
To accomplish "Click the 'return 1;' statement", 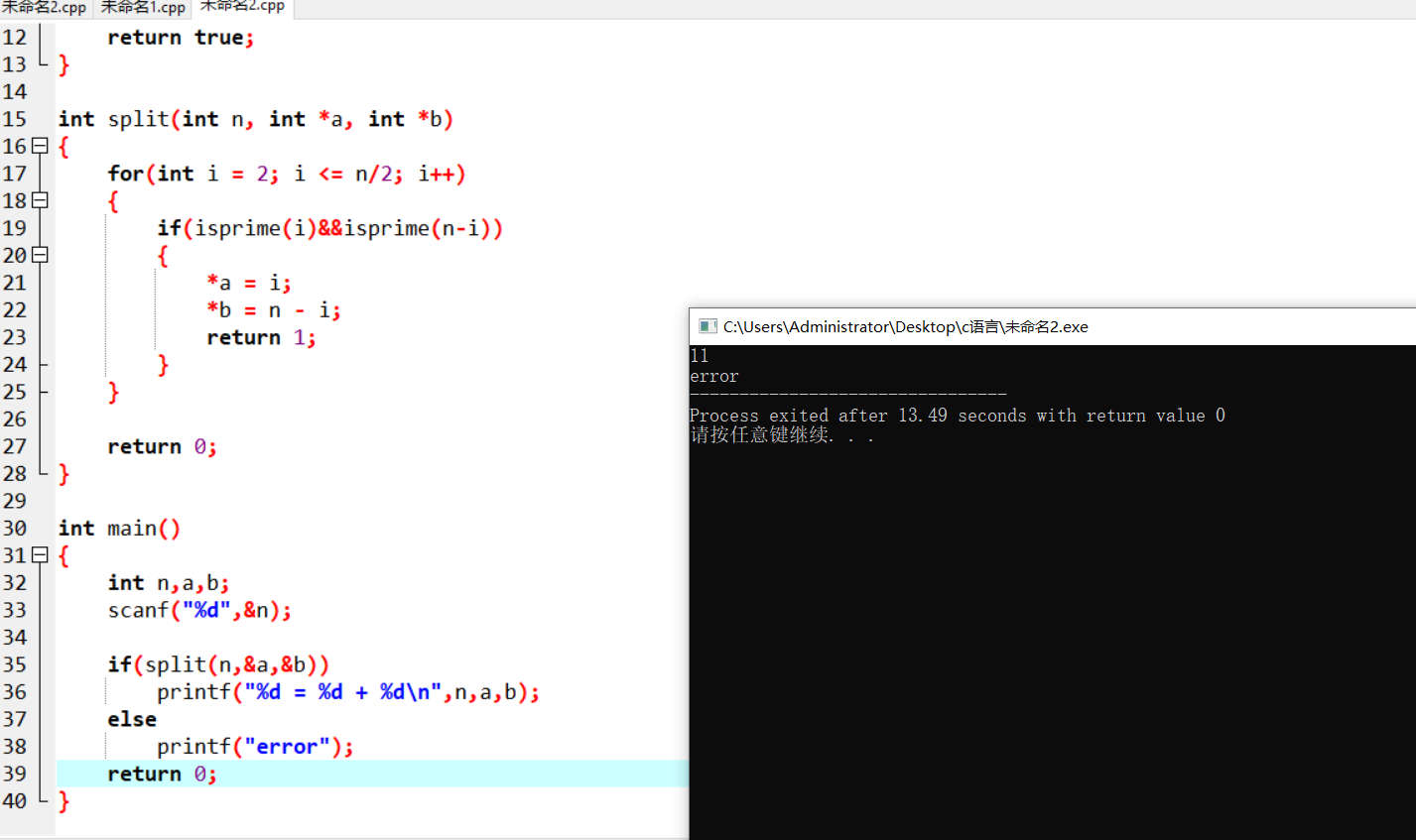I will point(262,338).
